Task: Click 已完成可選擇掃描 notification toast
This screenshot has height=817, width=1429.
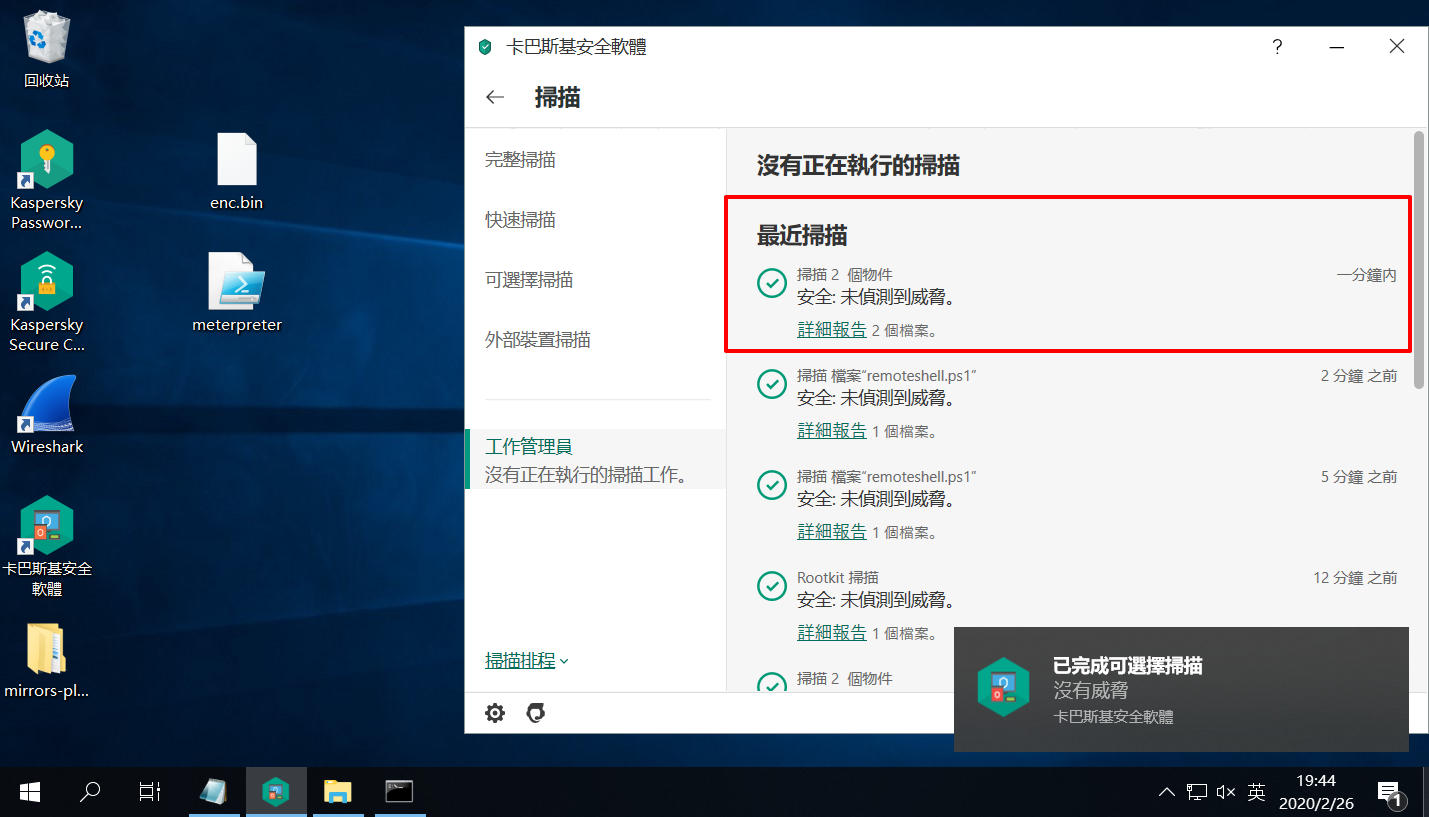Action: point(1181,689)
